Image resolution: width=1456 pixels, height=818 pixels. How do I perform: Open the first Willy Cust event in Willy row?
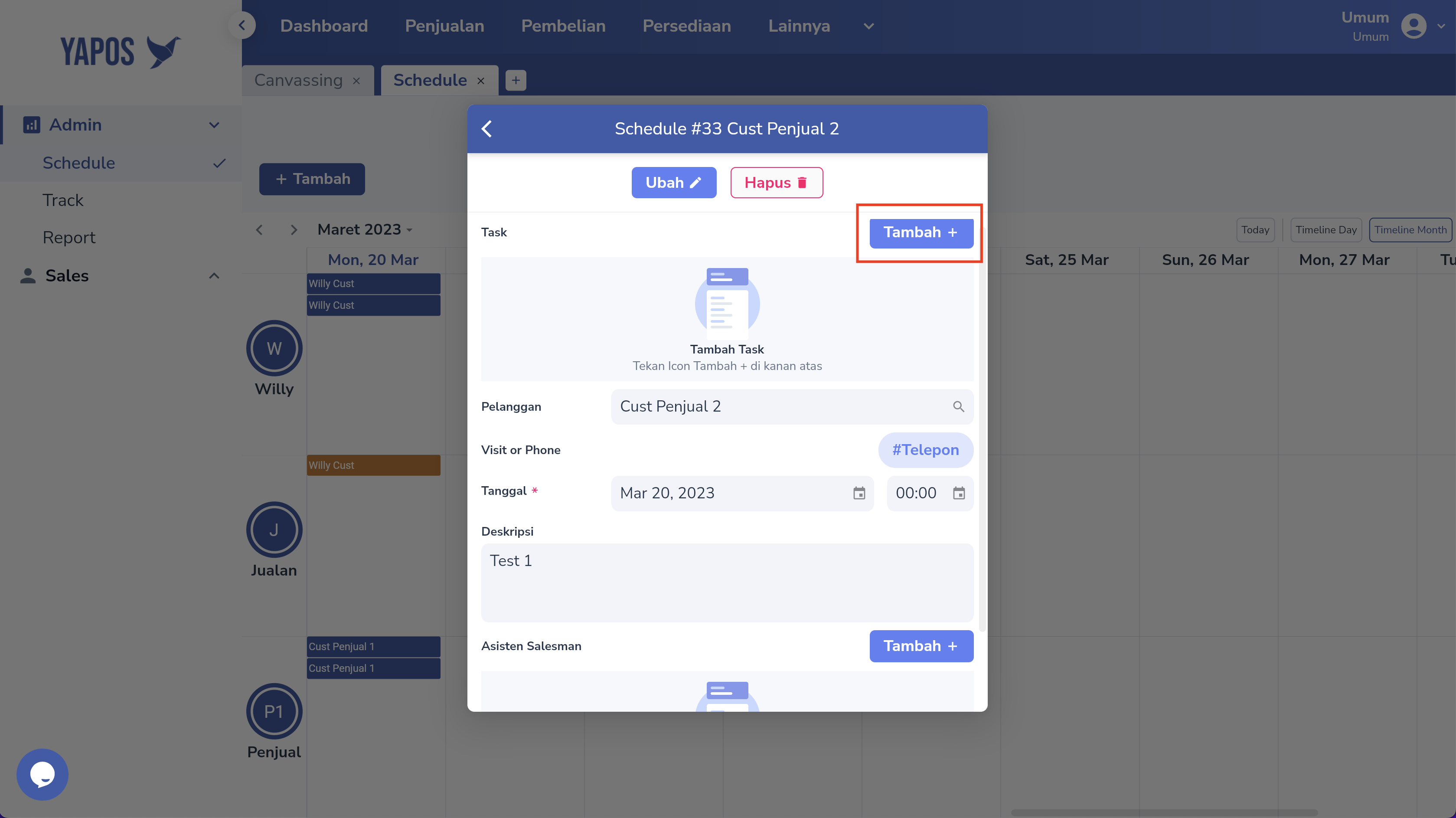pos(374,283)
